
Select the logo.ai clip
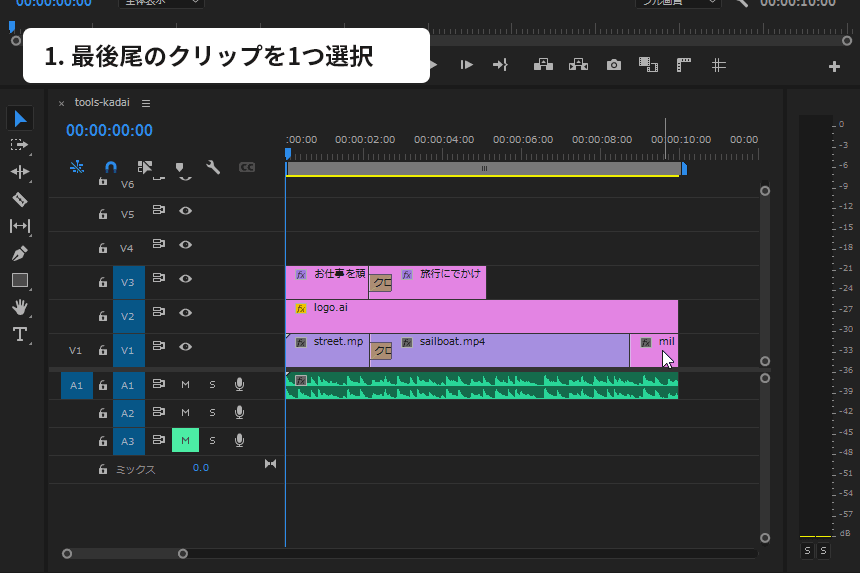482,316
